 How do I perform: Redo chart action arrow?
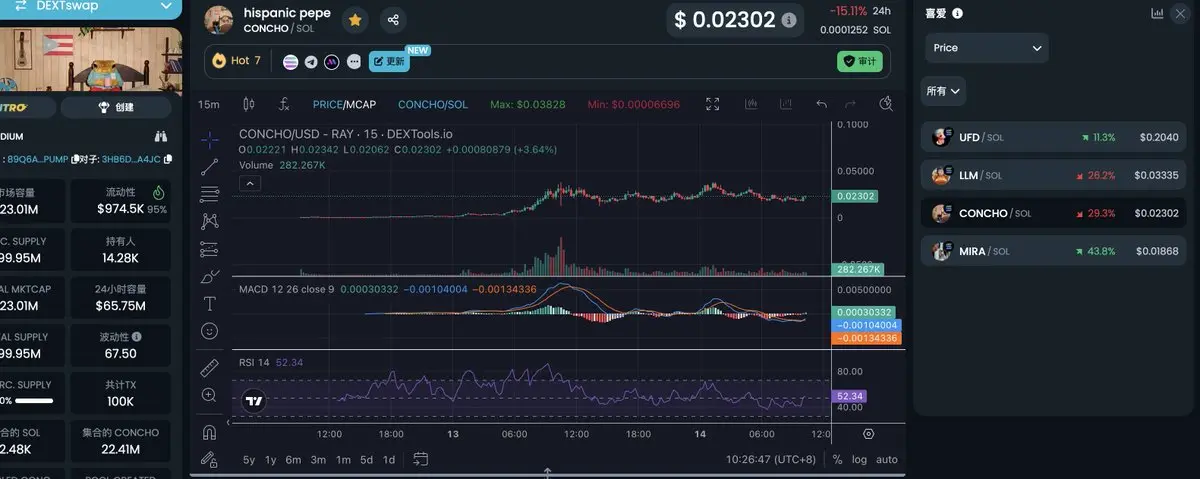(851, 104)
